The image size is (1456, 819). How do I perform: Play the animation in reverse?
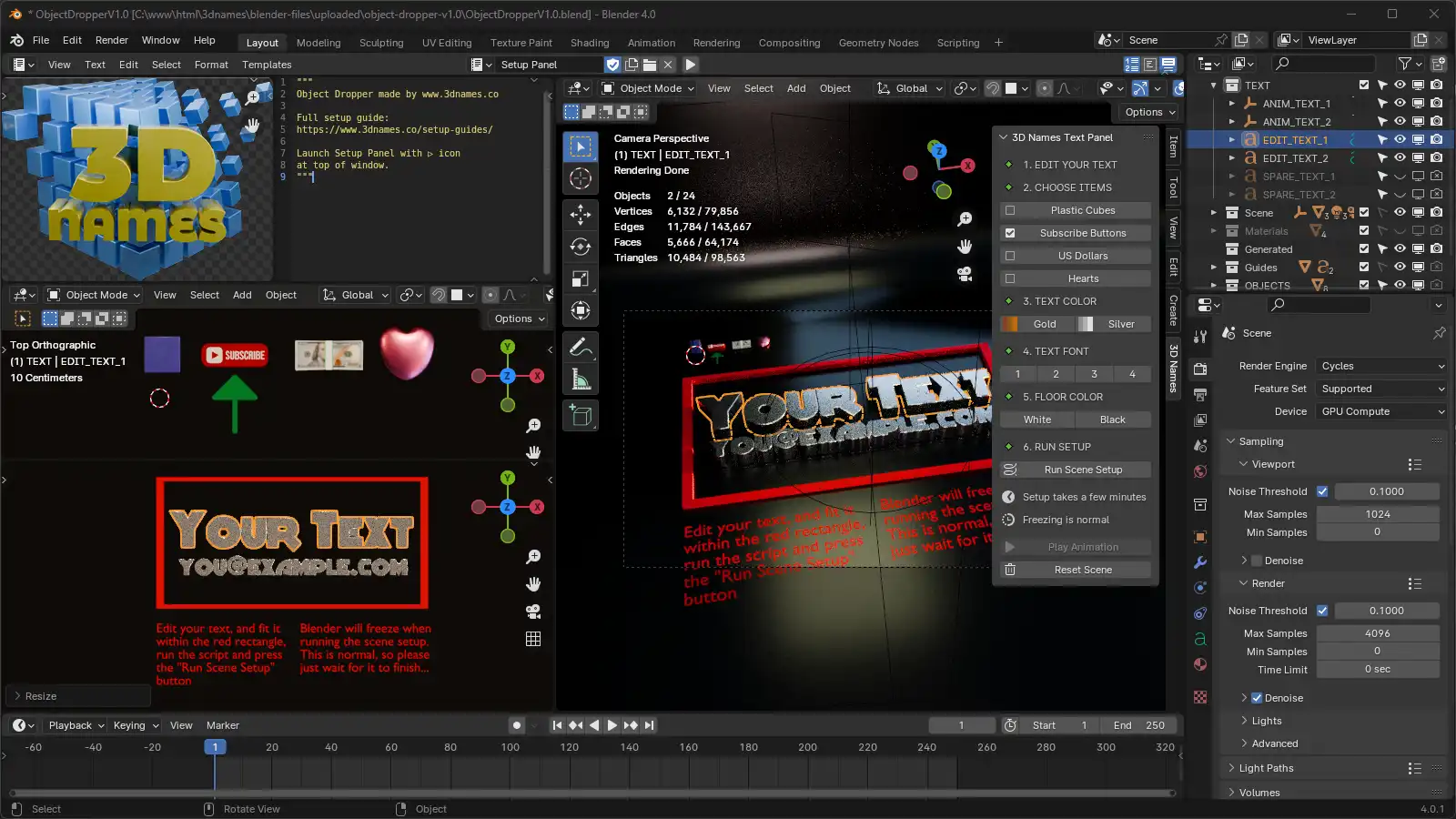pos(593,725)
